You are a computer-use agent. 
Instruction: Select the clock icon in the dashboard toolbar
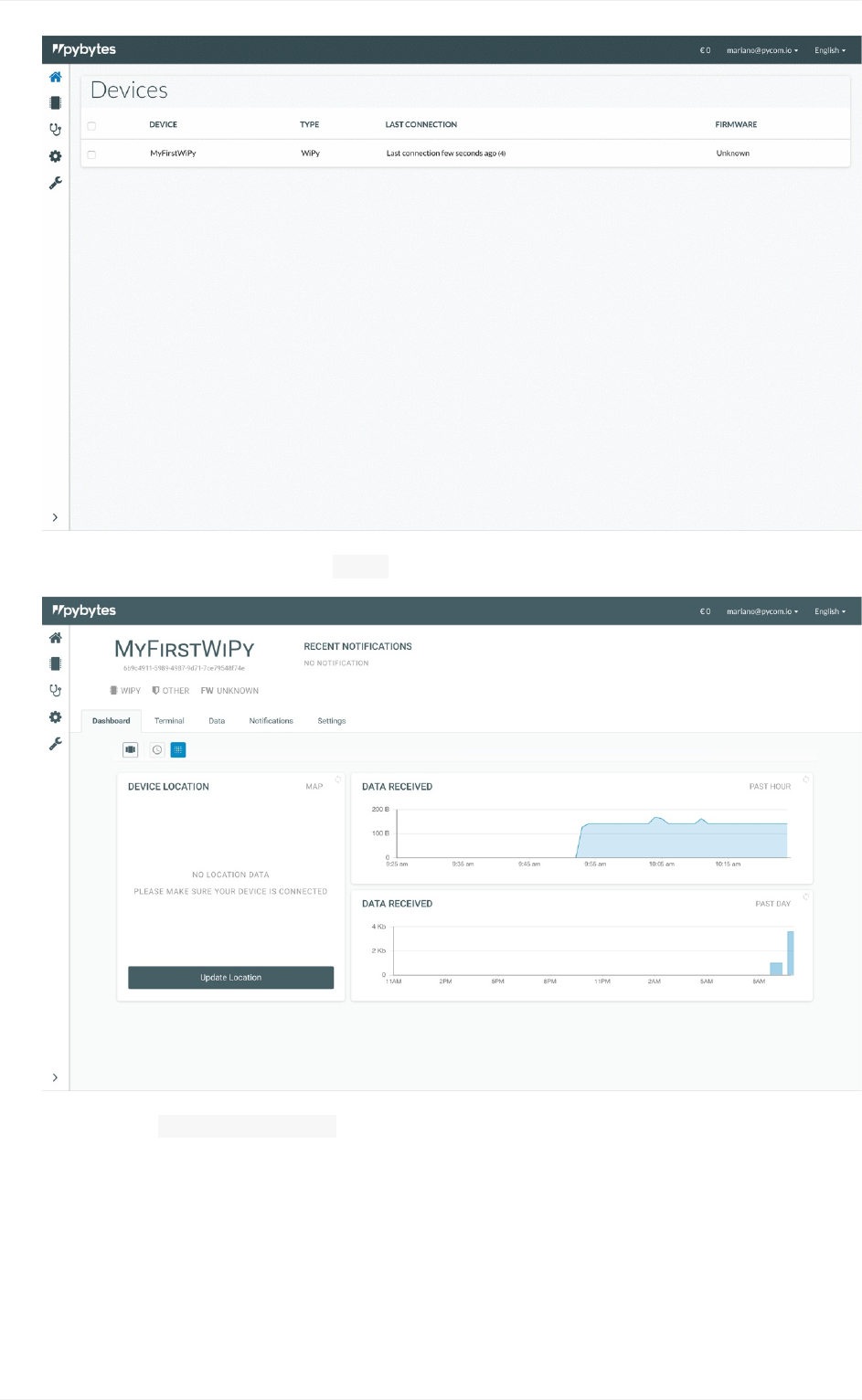click(157, 749)
